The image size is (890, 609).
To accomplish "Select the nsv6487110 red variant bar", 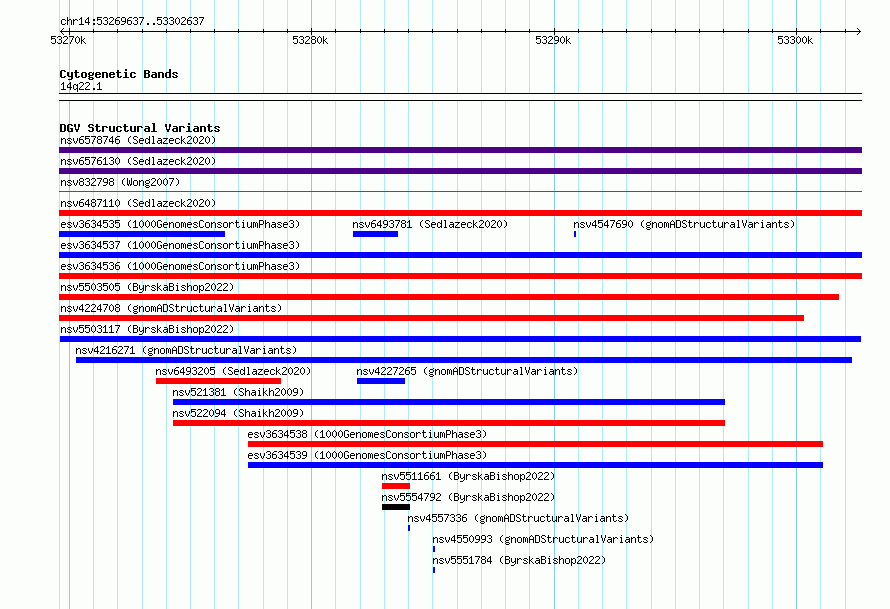I will click(x=460, y=213).
